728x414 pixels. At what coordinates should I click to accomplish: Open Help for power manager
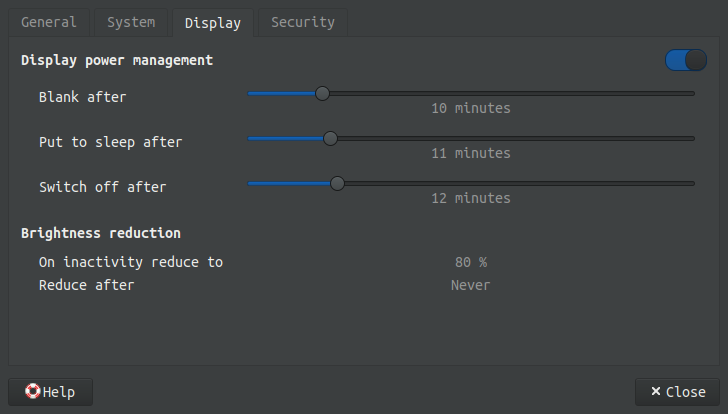50,392
